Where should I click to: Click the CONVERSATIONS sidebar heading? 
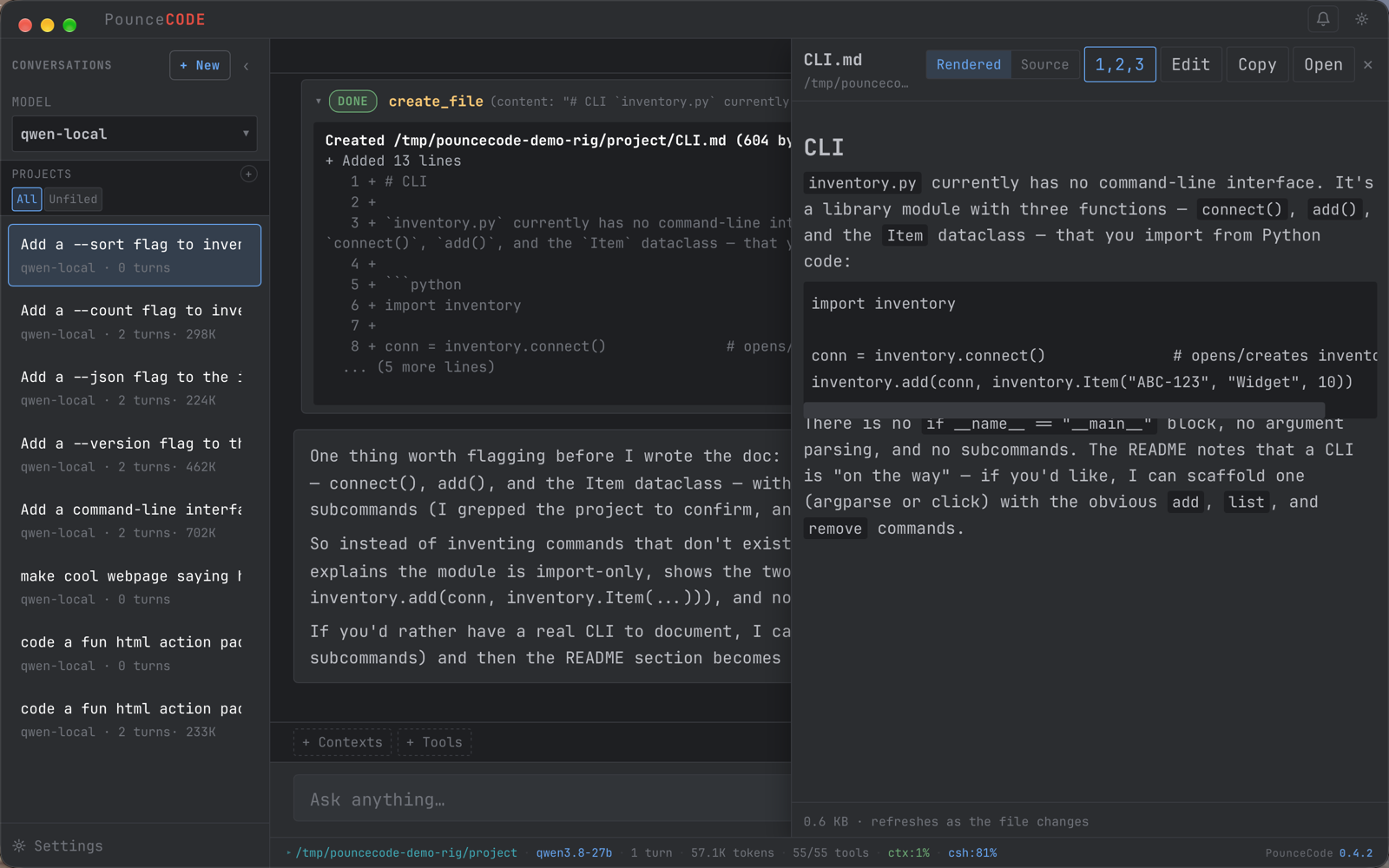point(62,66)
